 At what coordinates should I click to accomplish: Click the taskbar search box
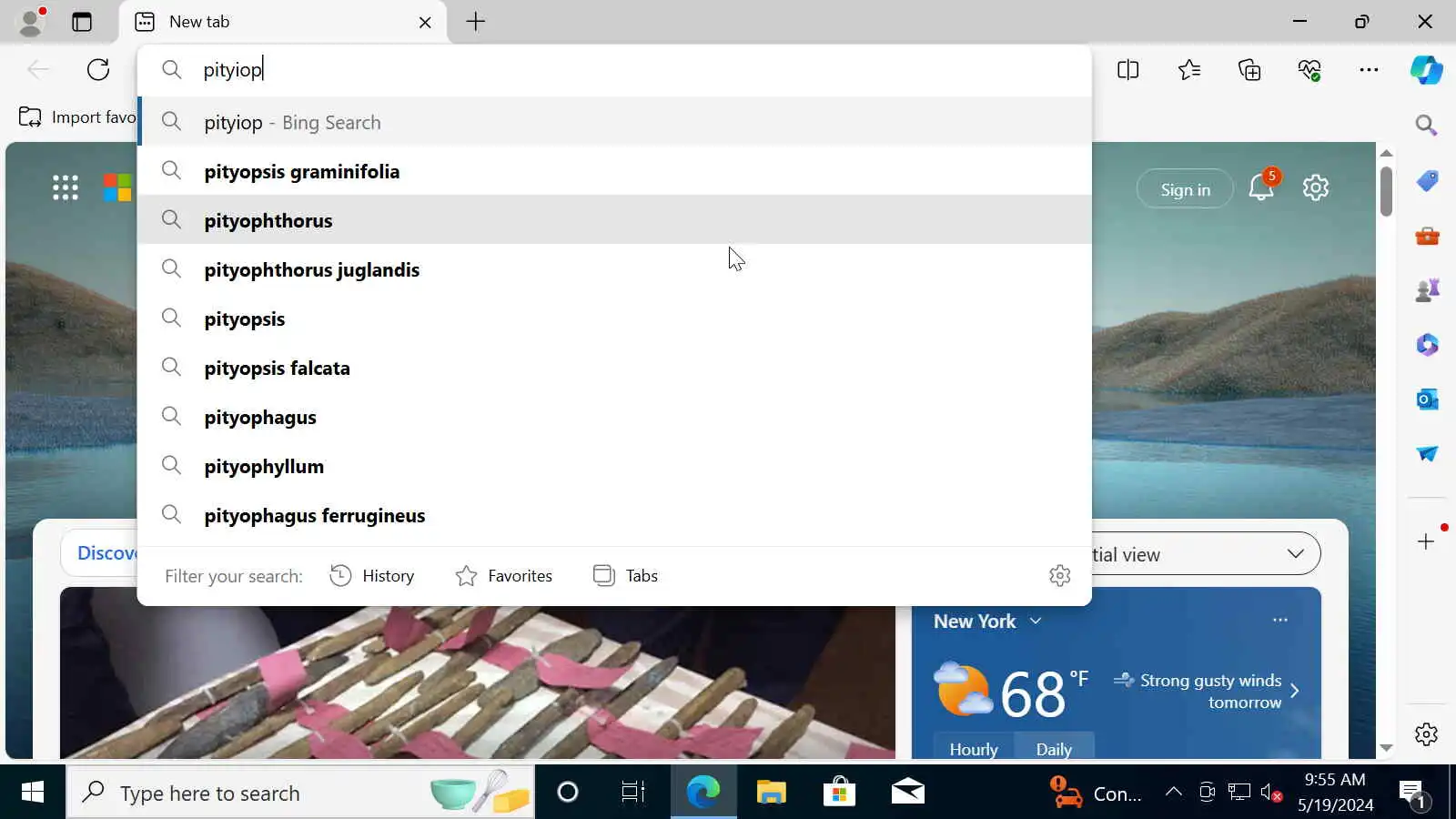(300, 793)
